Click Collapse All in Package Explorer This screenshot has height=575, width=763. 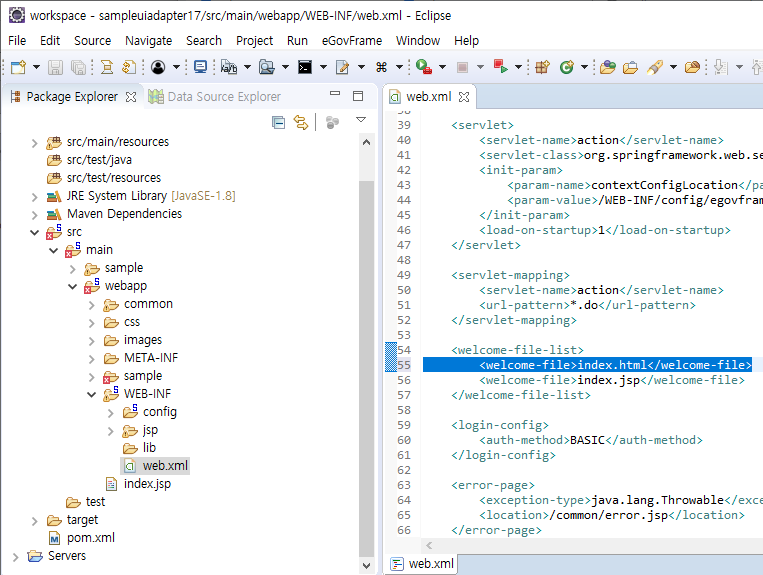pyautogui.click(x=279, y=122)
